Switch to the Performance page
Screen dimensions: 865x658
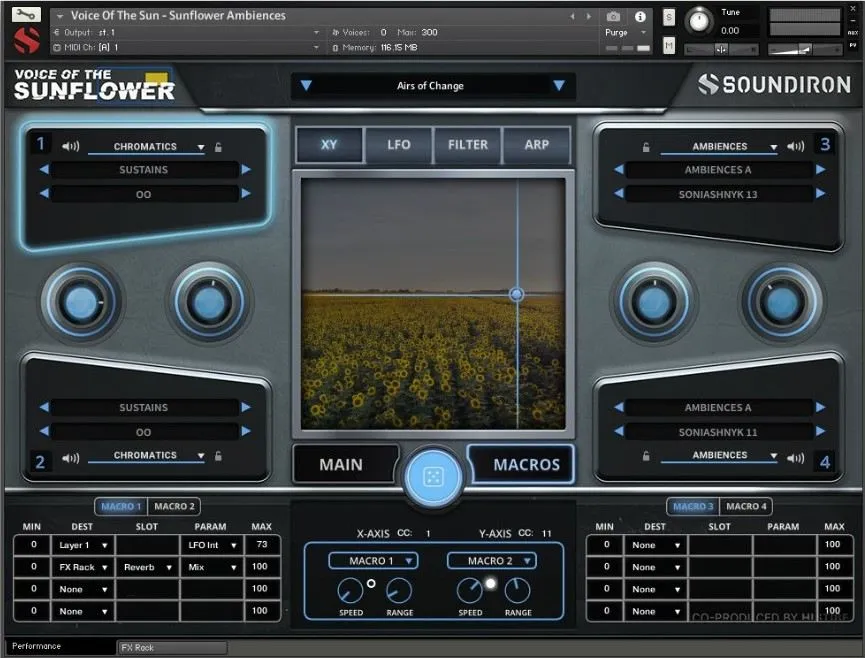tap(60, 646)
